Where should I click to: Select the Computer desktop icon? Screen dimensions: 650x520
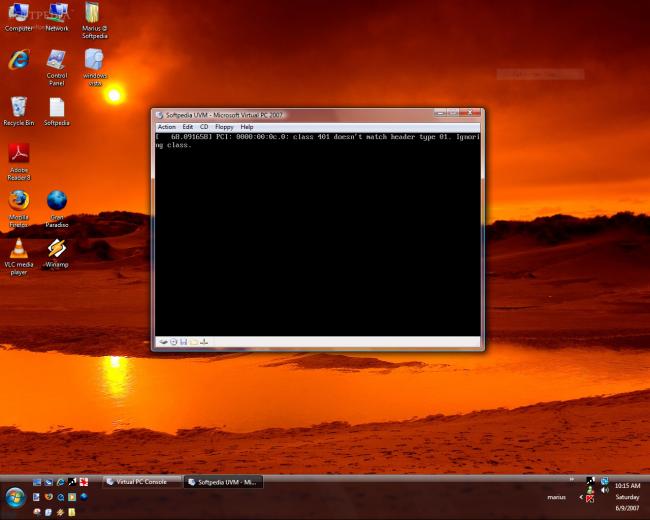click(19, 17)
